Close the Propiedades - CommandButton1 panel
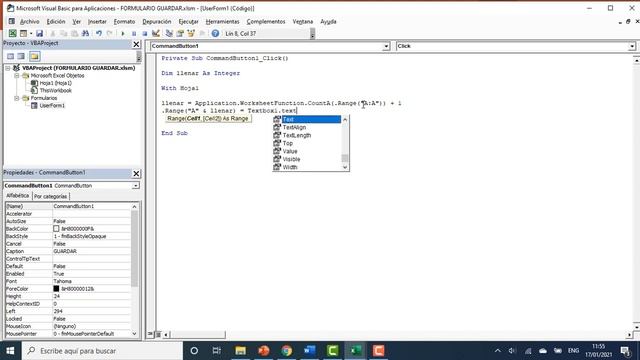The image size is (640, 360). (136, 173)
